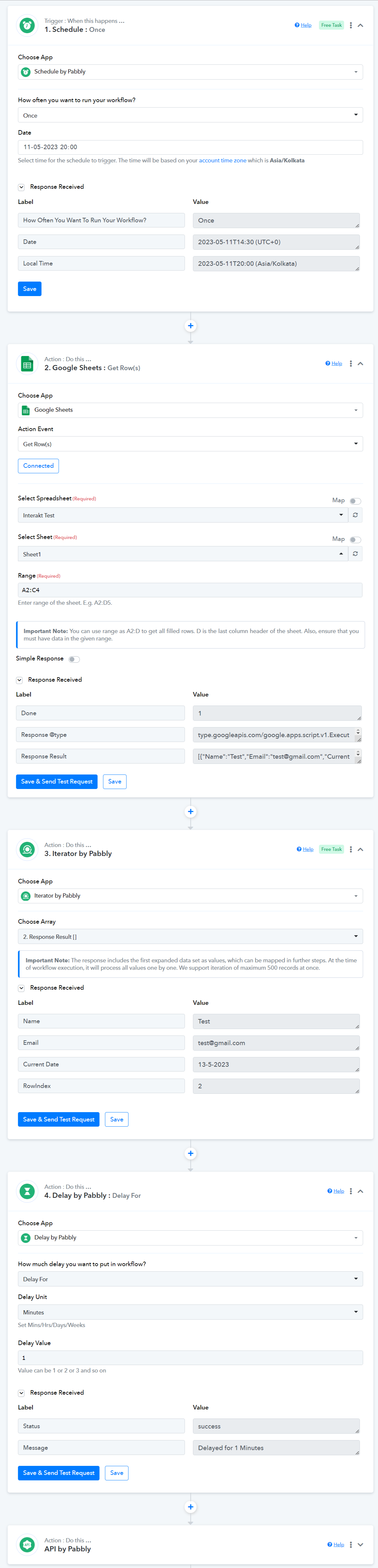Click the Delayed for 1 Minutes value
378x1568 pixels.
coord(276,1448)
